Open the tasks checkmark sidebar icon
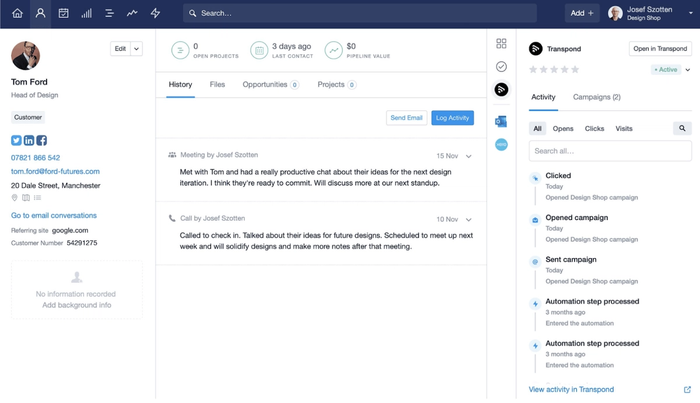Screen dimensions: 700x403 (501, 66)
